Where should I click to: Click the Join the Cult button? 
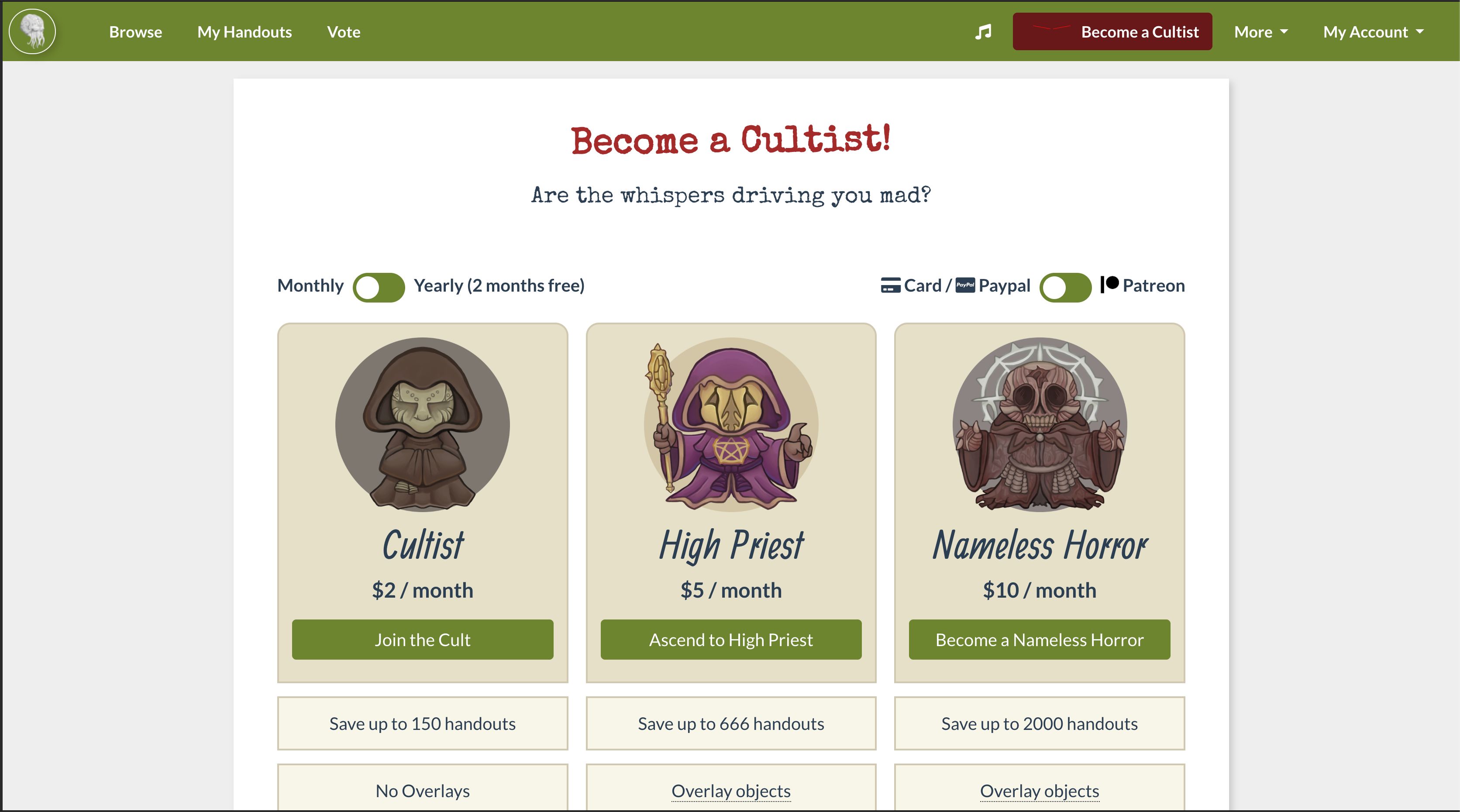pos(422,639)
